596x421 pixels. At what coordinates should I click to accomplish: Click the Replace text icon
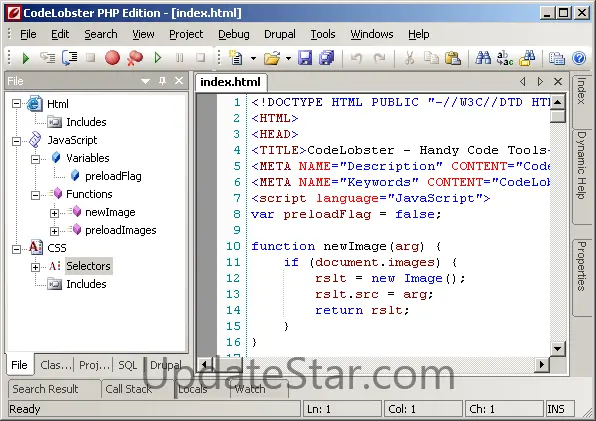click(x=505, y=58)
